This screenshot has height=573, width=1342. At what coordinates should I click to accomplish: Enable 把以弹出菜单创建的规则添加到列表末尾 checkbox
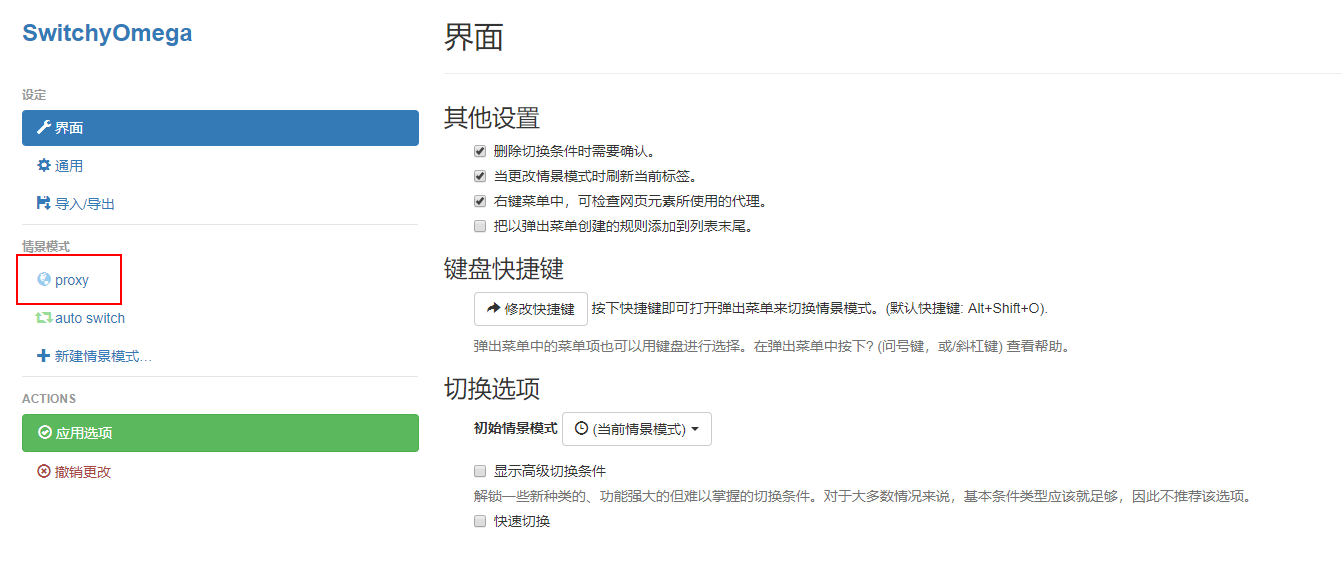pyautogui.click(x=480, y=226)
